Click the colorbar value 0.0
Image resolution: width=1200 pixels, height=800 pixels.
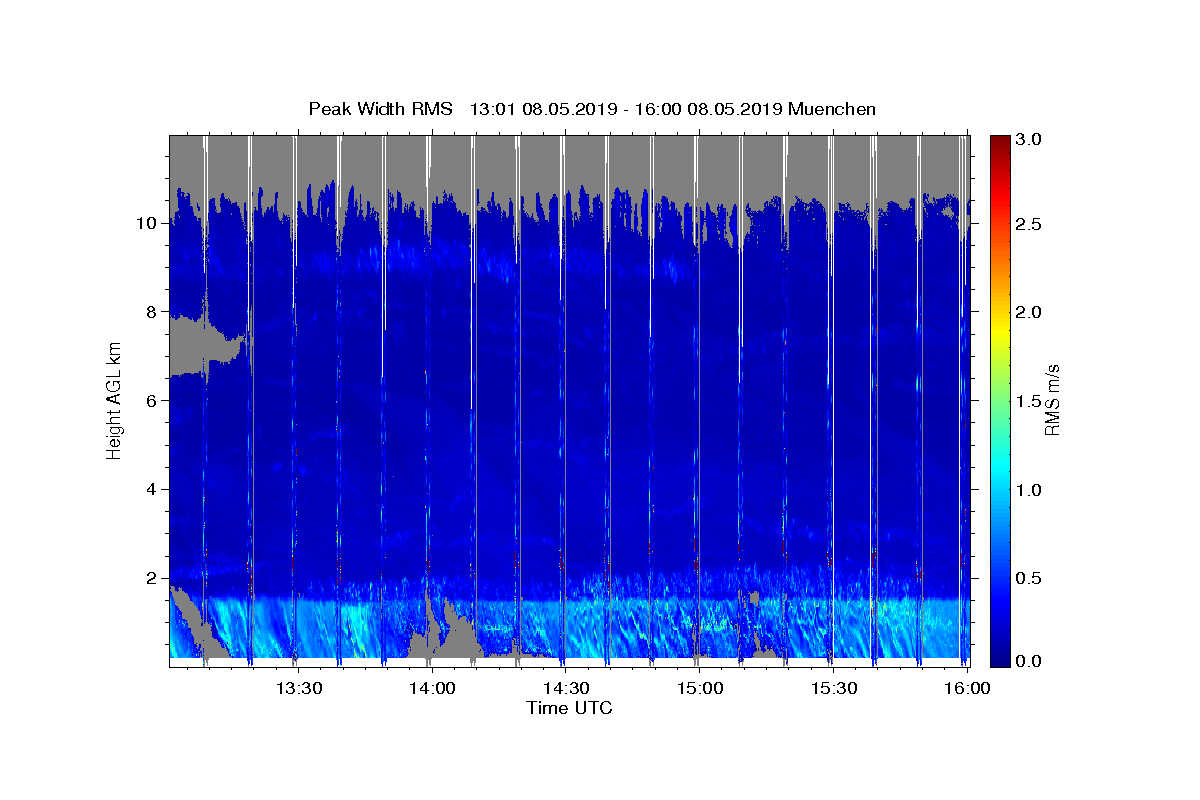(x=1030, y=662)
